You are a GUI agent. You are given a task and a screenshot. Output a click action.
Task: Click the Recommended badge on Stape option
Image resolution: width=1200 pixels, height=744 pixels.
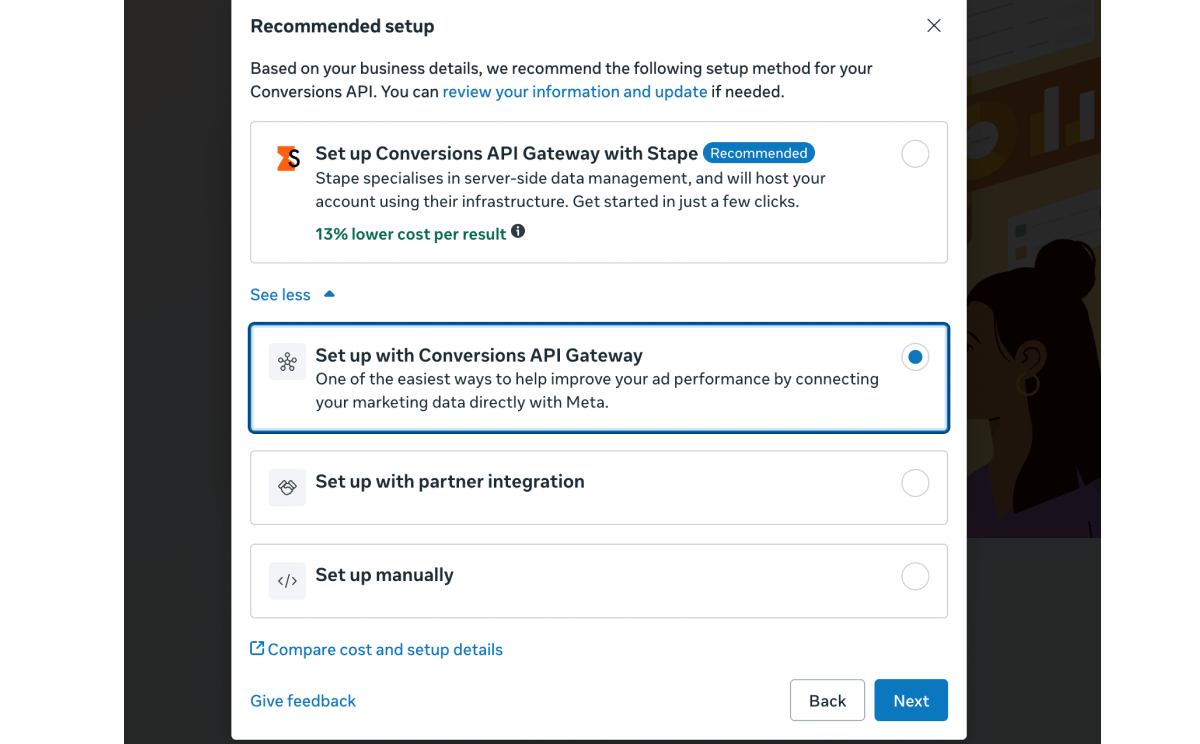(759, 153)
